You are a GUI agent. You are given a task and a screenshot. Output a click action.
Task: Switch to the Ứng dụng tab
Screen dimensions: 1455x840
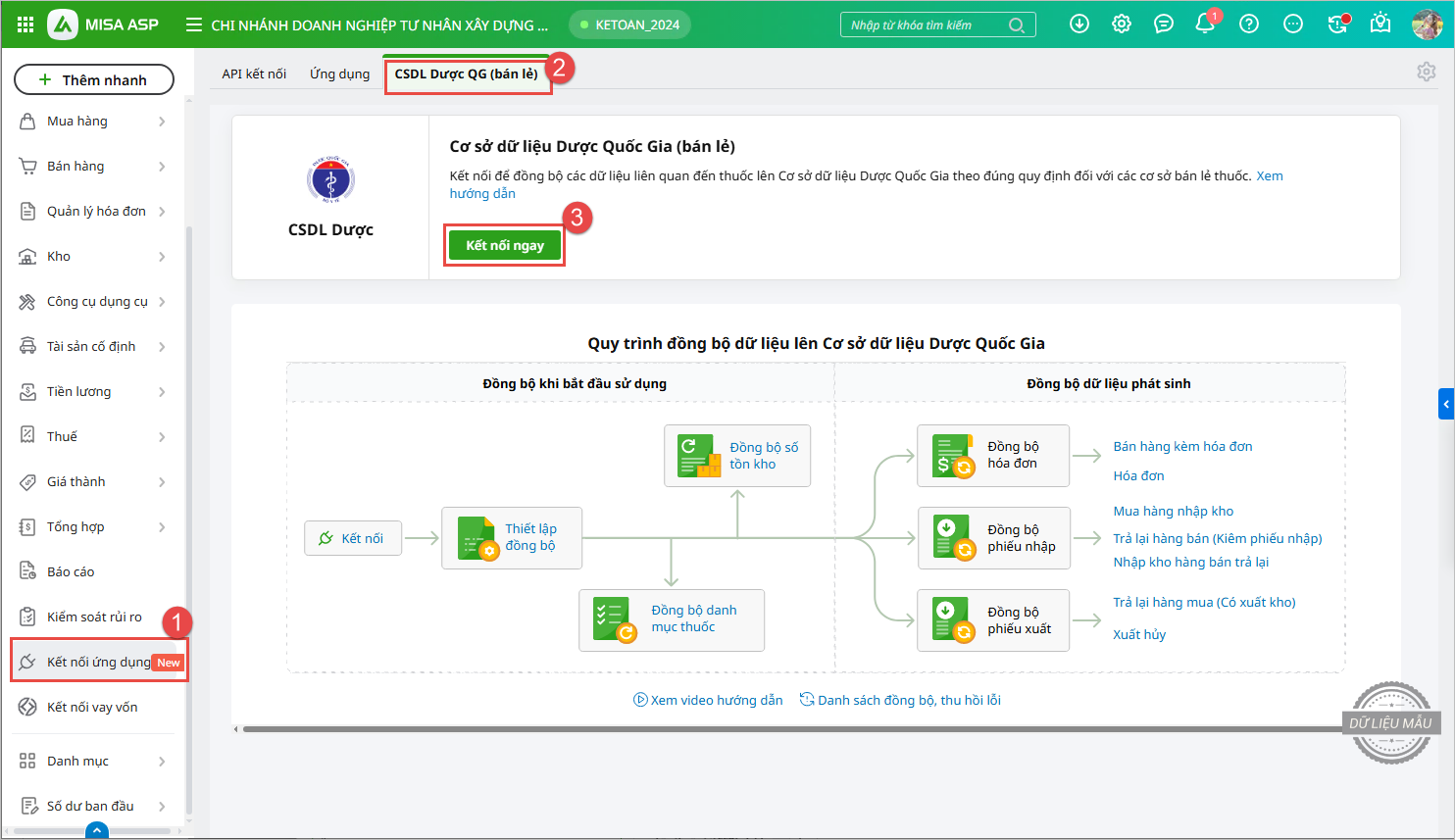(340, 74)
